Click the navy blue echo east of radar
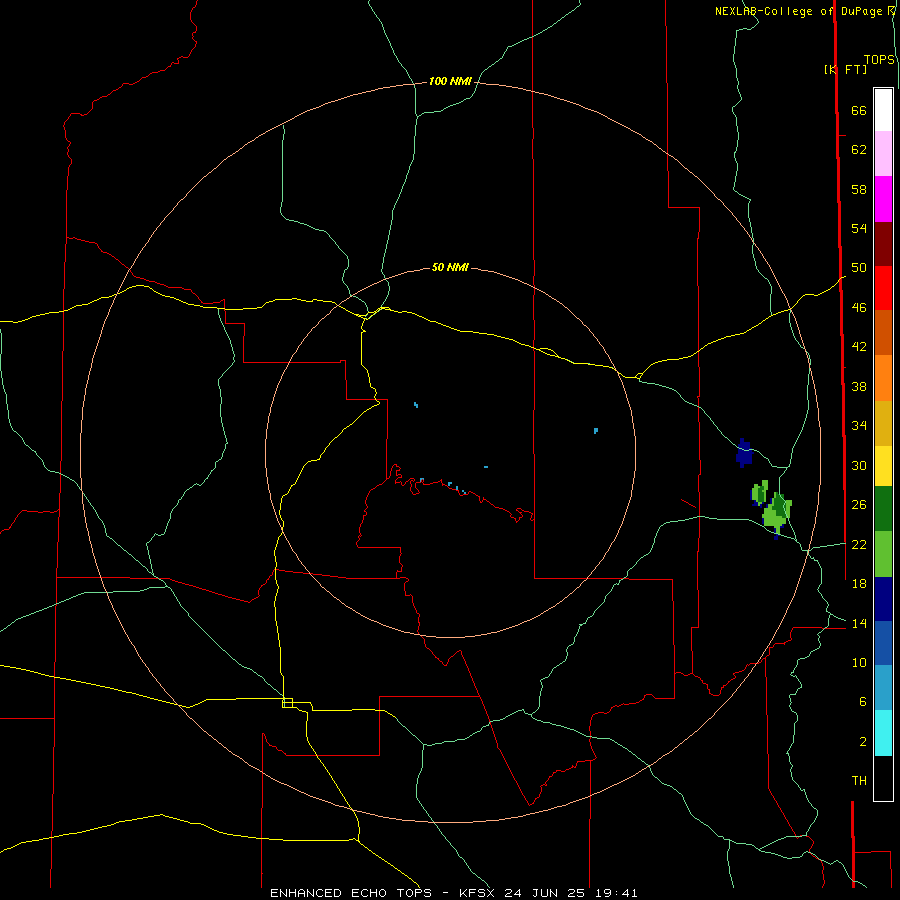The height and width of the screenshot is (900, 900). pyautogui.click(x=744, y=453)
